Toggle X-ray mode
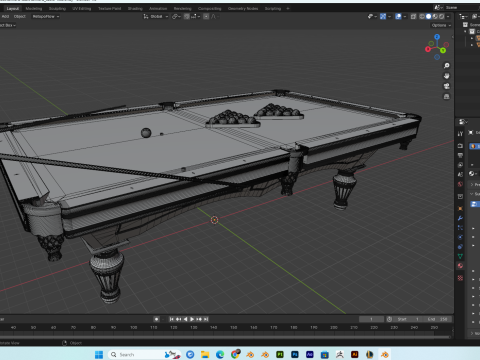The height and width of the screenshot is (360, 480). 413,16
